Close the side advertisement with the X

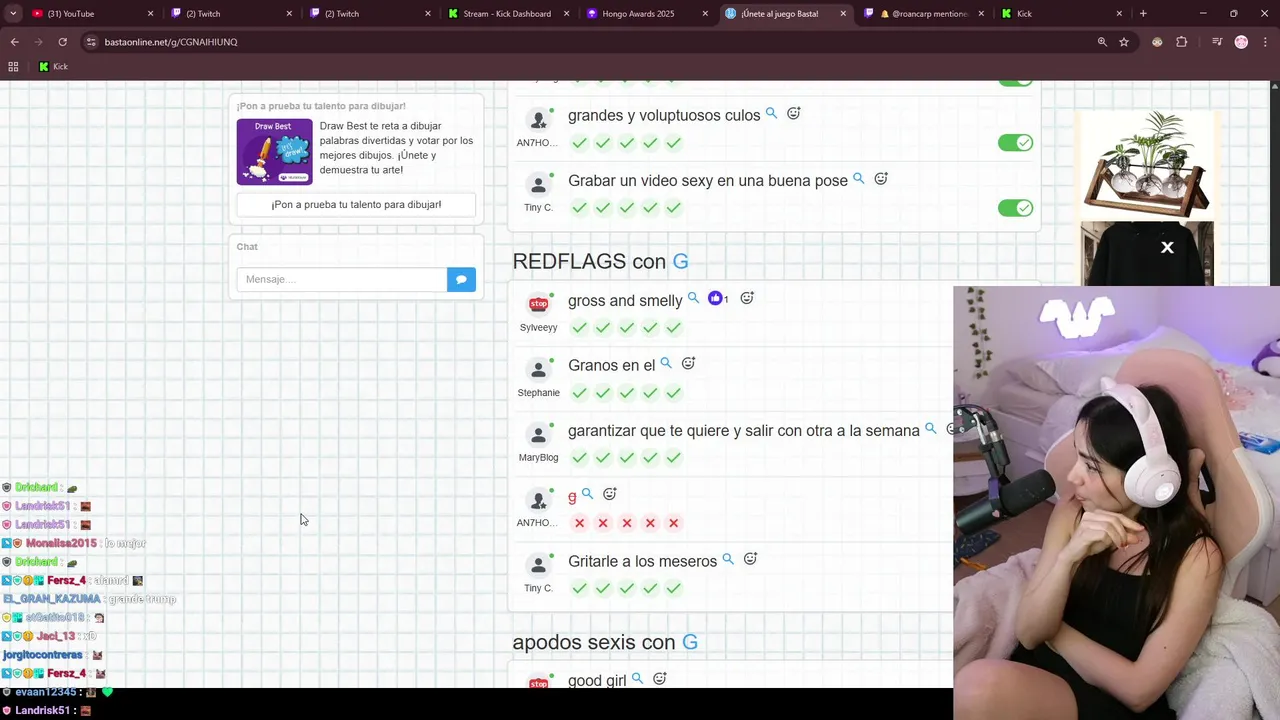tap(1167, 248)
